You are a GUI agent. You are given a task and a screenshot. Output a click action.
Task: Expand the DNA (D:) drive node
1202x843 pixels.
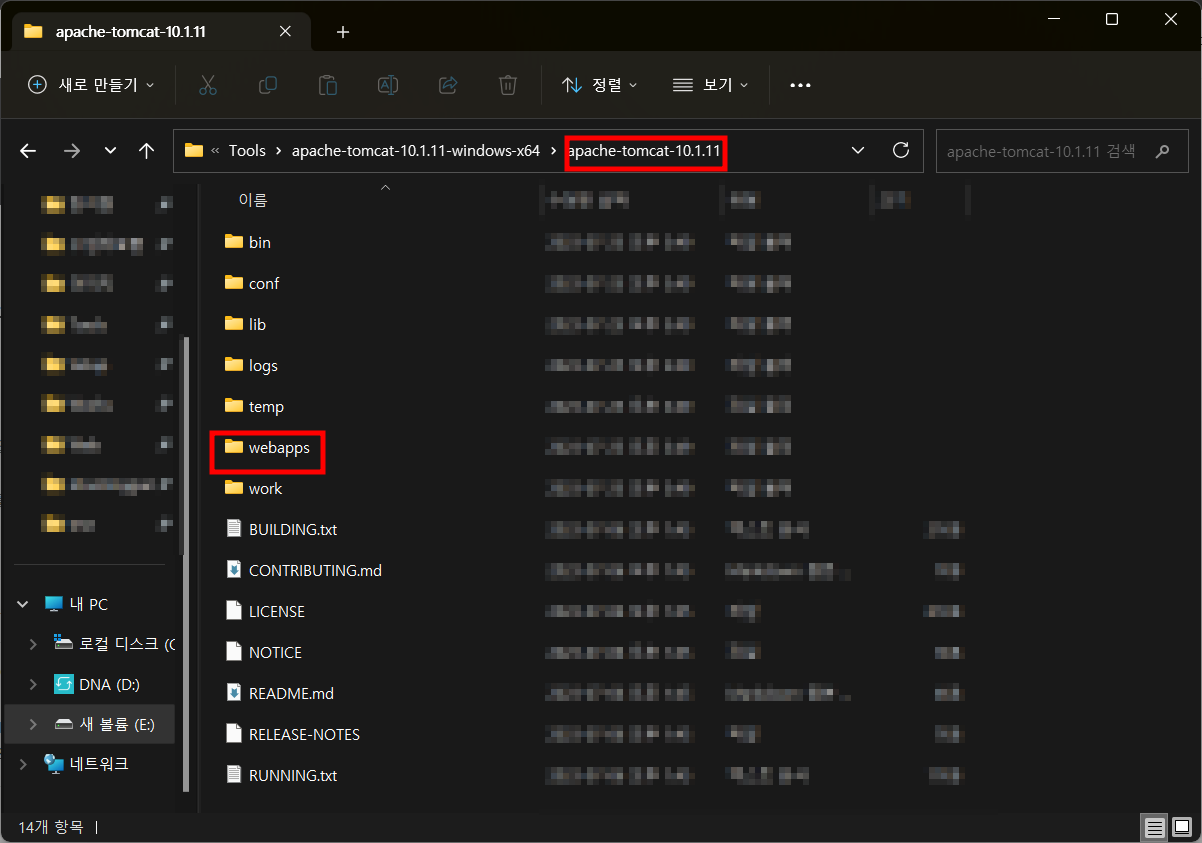coord(33,684)
